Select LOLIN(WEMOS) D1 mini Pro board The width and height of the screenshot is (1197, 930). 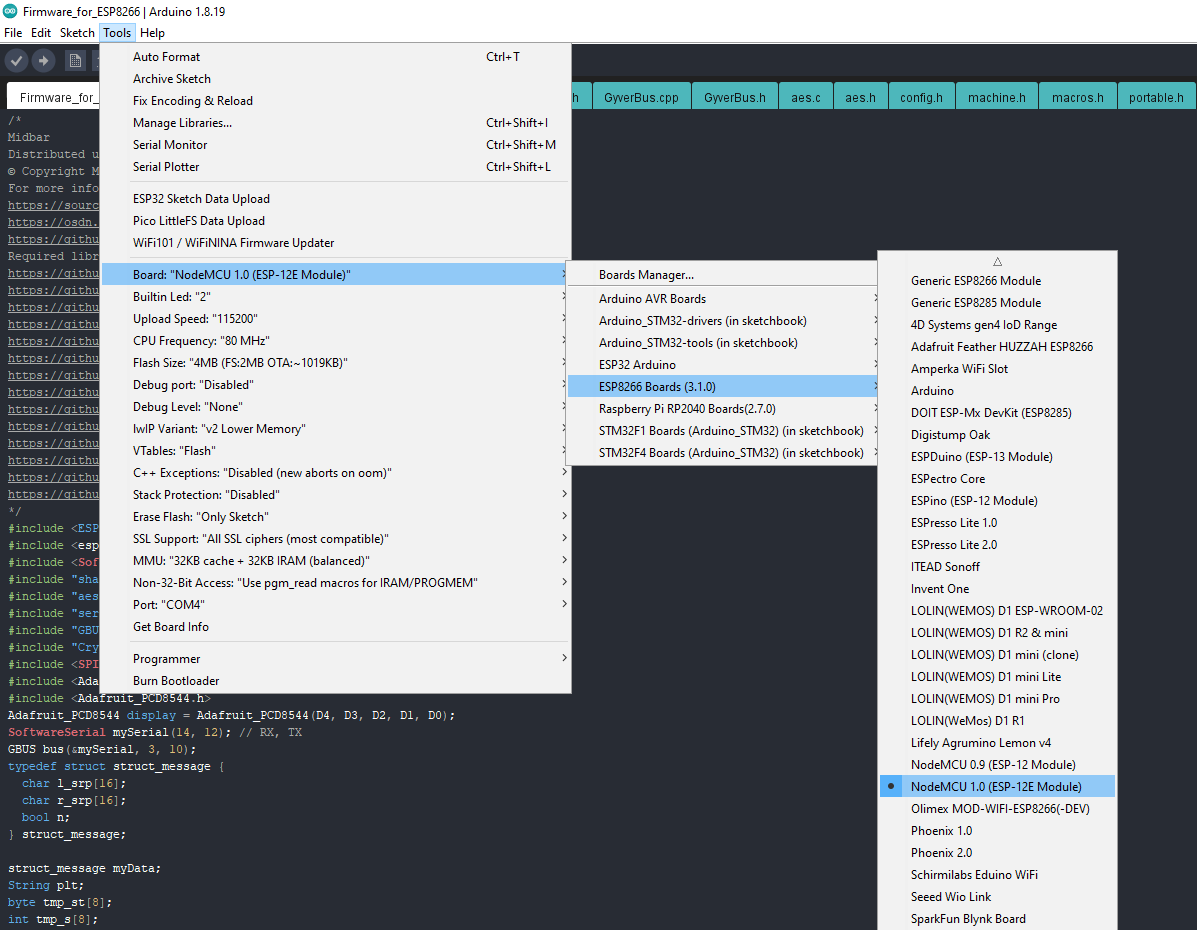[x=997, y=699]
